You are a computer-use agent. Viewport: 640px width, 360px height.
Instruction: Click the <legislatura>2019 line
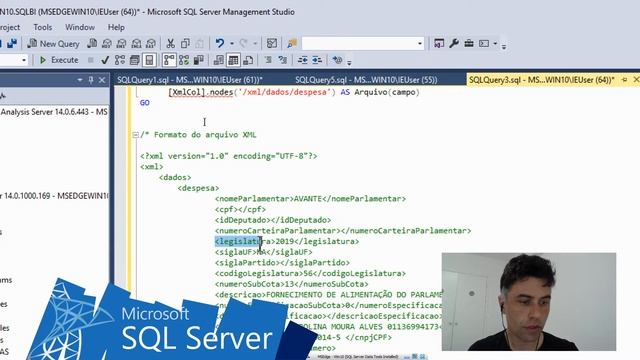click(287, 241)
